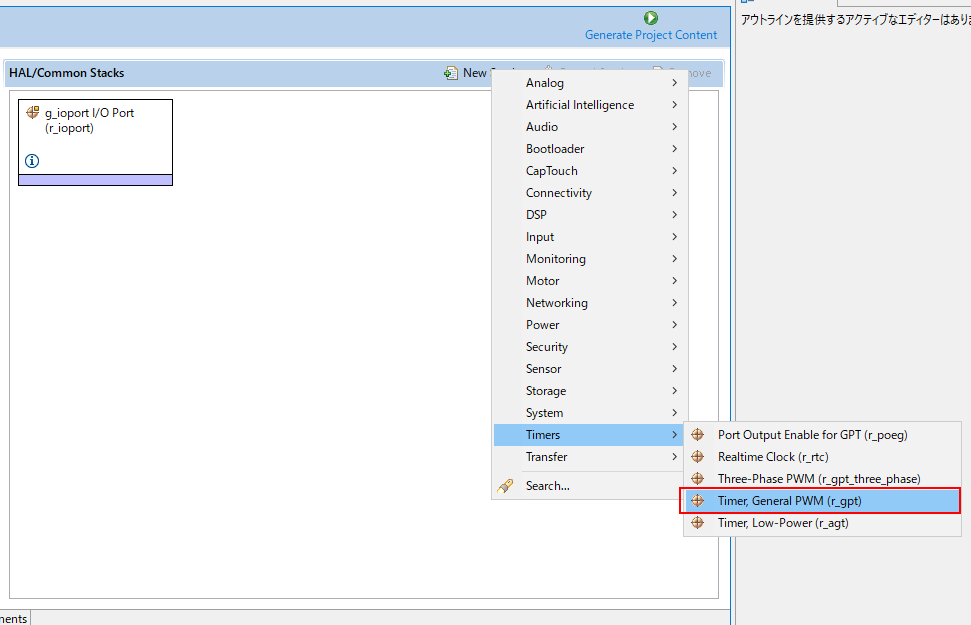Click the green Generate Project Content icon

pos(651,18)
